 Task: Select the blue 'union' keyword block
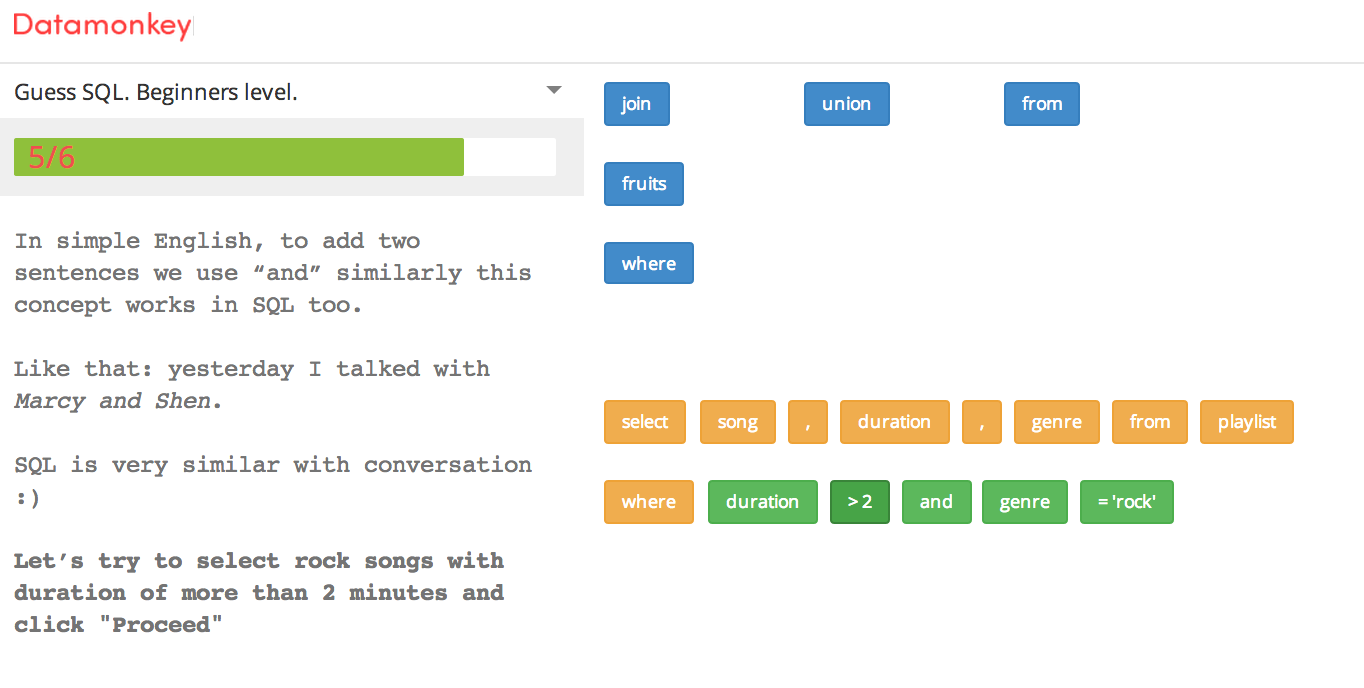pos(846,104)
